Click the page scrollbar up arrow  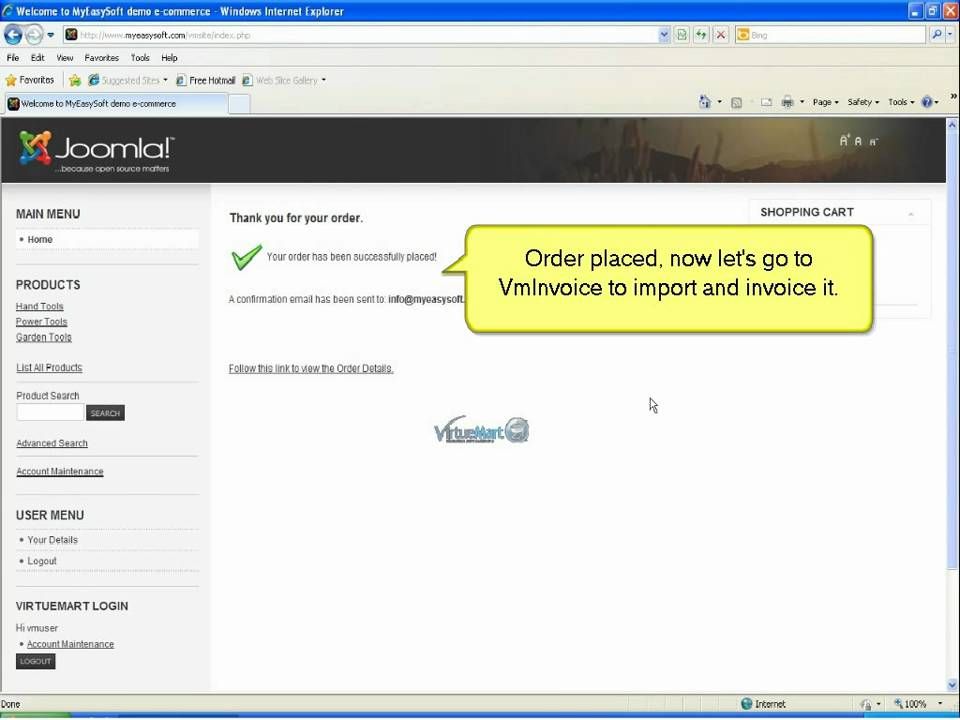coord(953,124)
